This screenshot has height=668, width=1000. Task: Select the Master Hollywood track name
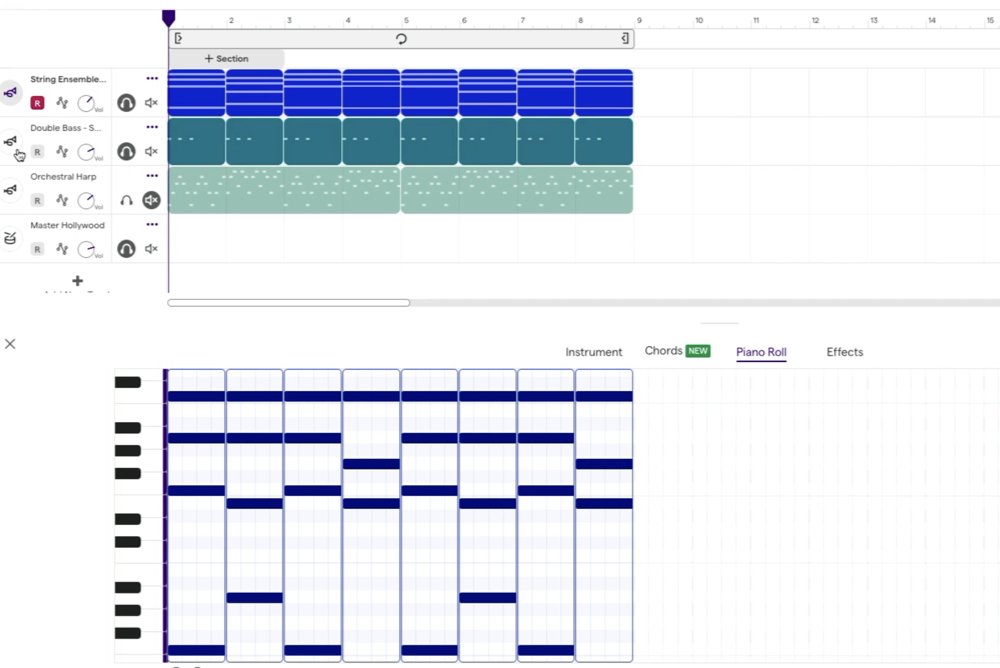[68, 225]
